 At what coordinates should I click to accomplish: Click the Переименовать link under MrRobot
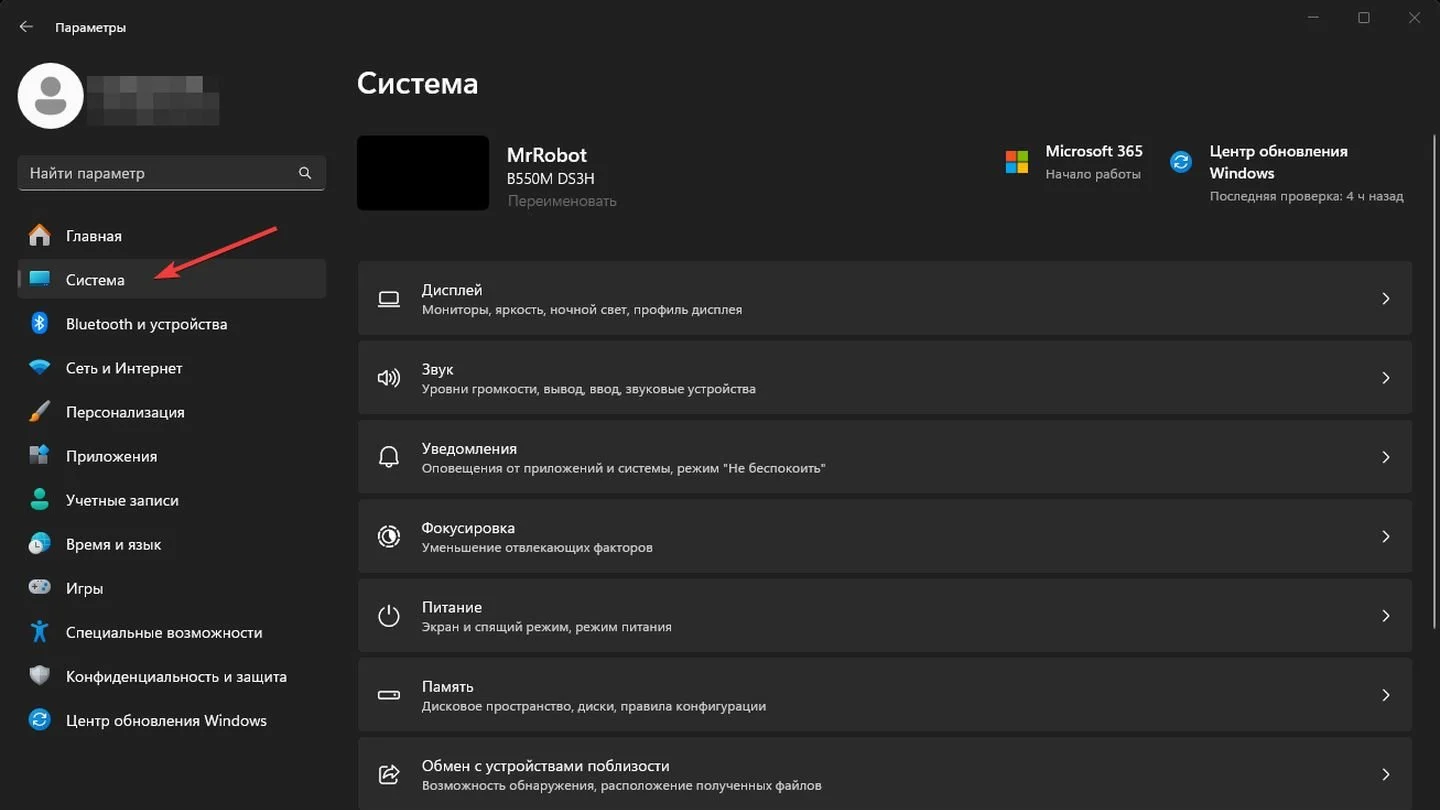pyautogui.click(x=562, y=201)
